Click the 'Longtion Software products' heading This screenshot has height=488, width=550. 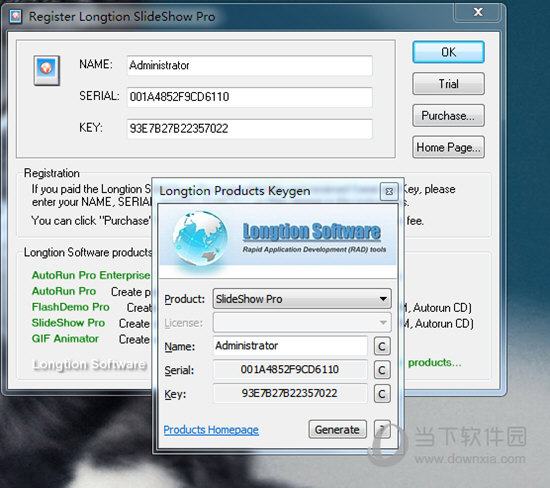pyautogui.click(x=88, y=252)
